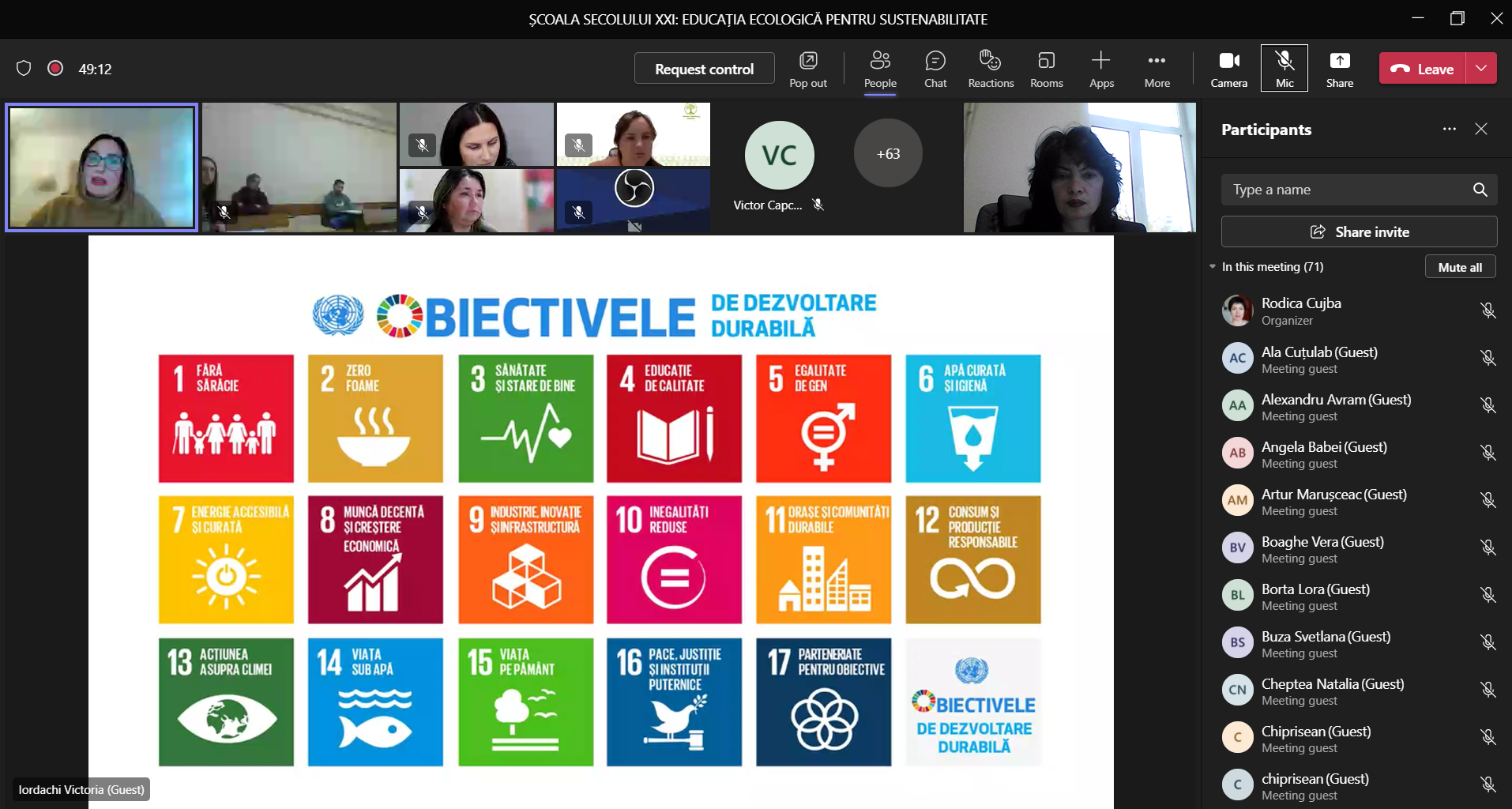Open Participants panel more options
This screenshot has height=809, width=1512.
pos(1449,129)
